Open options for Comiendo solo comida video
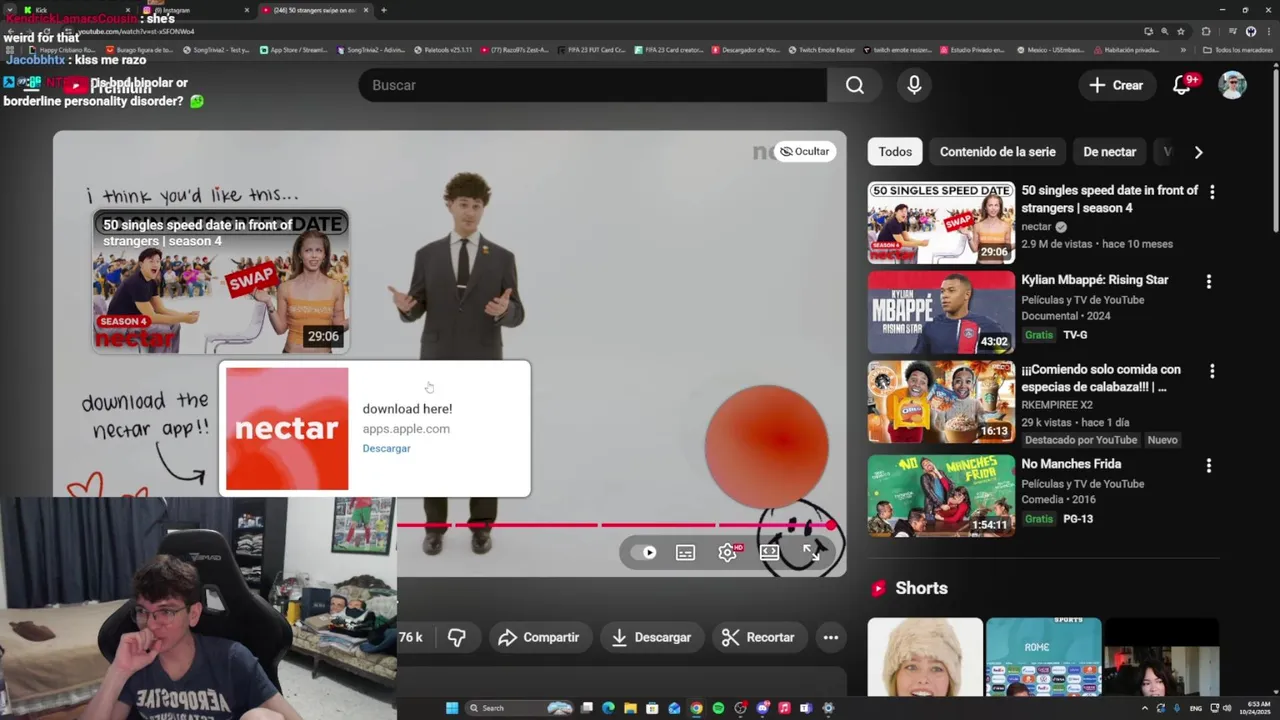The width and height of the screenshot is (1280, 720). pyautogui.click(x=1212, y=371)
